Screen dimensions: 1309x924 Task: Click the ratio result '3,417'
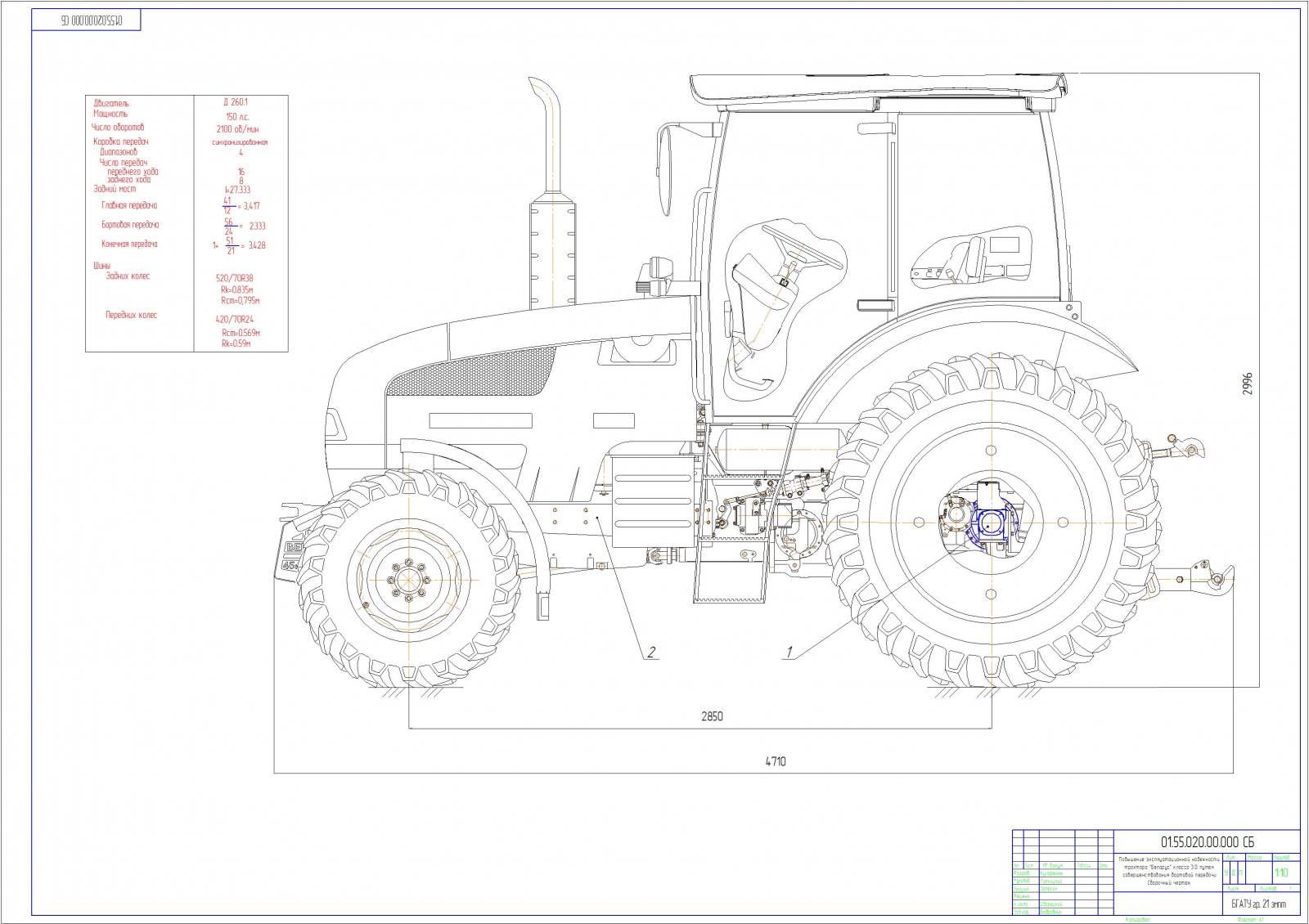coord(250,207)
